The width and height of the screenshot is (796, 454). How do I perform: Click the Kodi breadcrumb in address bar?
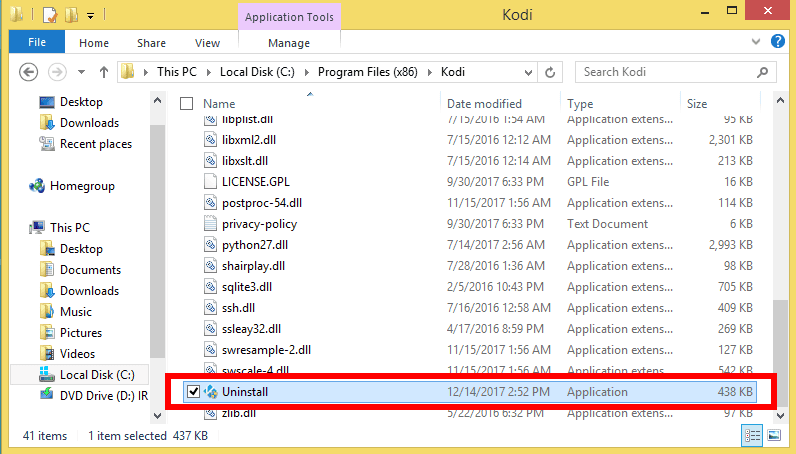453,72
